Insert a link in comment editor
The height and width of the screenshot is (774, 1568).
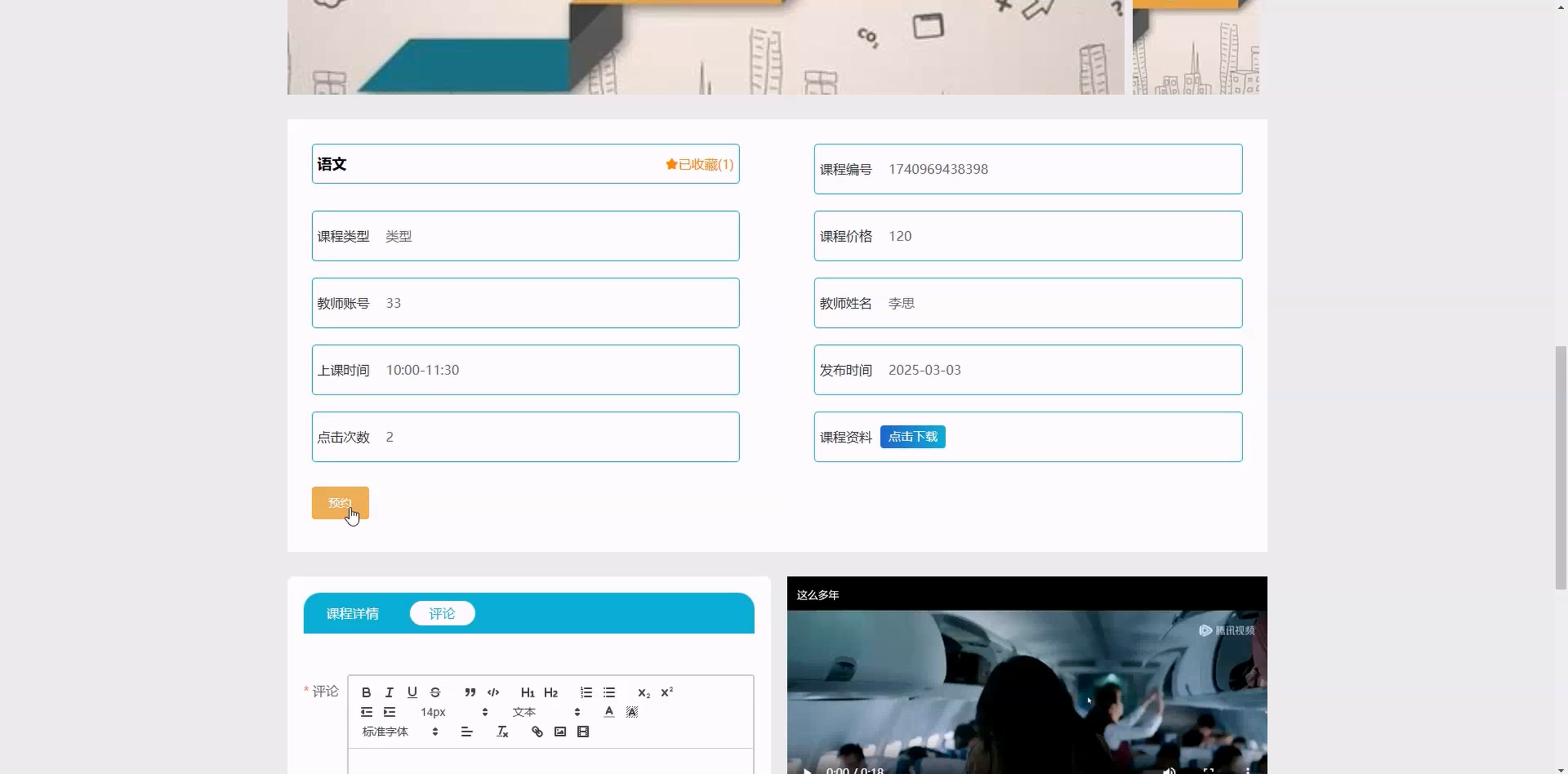click(x=537, y=732)
